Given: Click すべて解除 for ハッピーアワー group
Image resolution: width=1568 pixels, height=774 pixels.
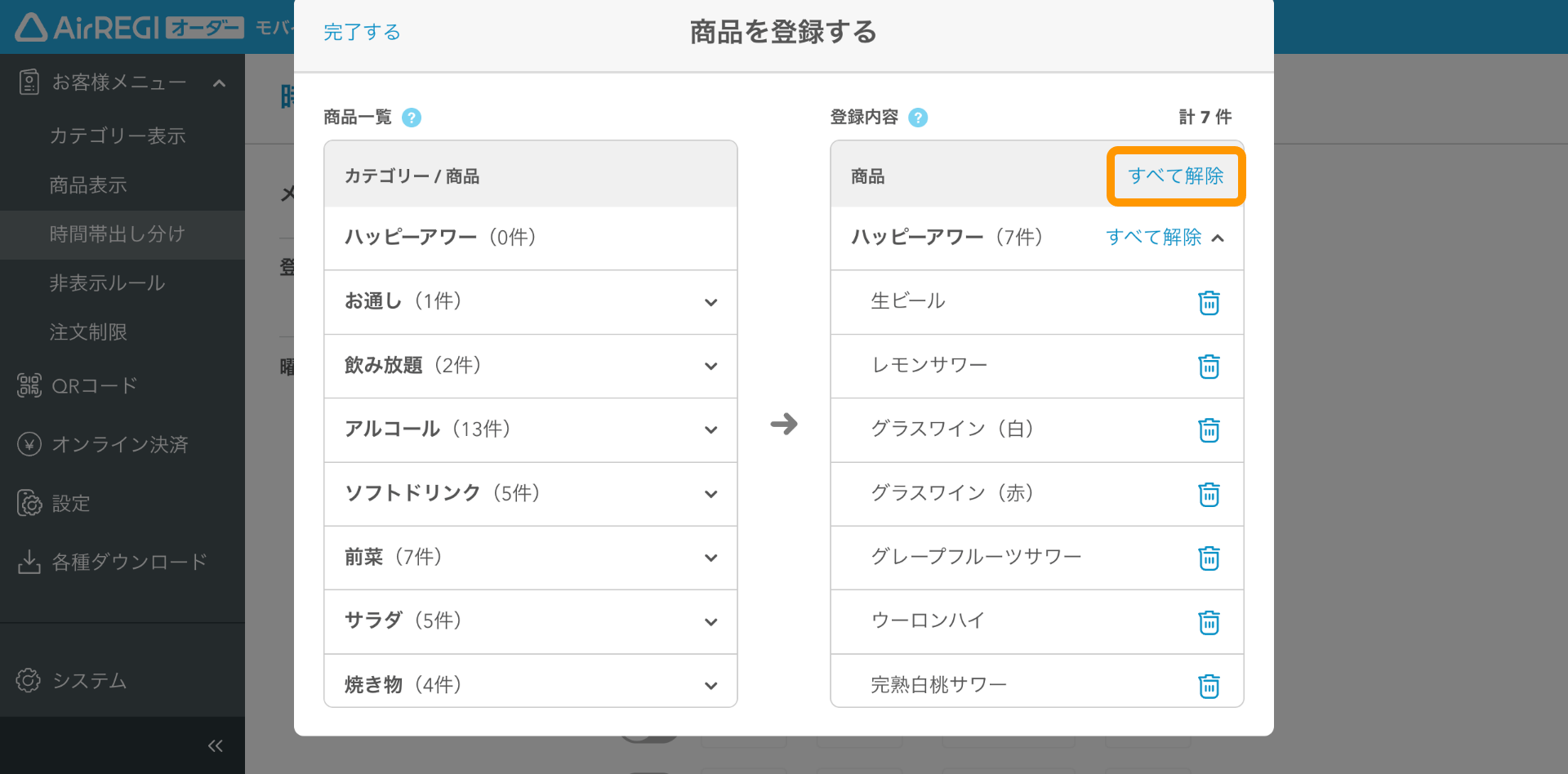Looking at the screenshot, I should pyautogui.click(x=1153, y=237).
